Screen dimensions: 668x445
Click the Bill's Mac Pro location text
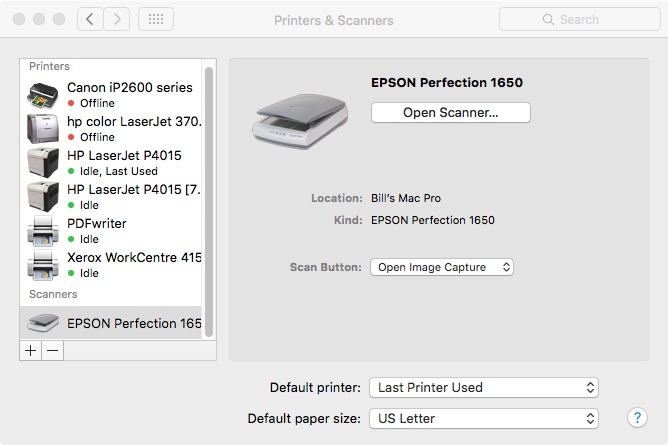[x=406, y=198]
